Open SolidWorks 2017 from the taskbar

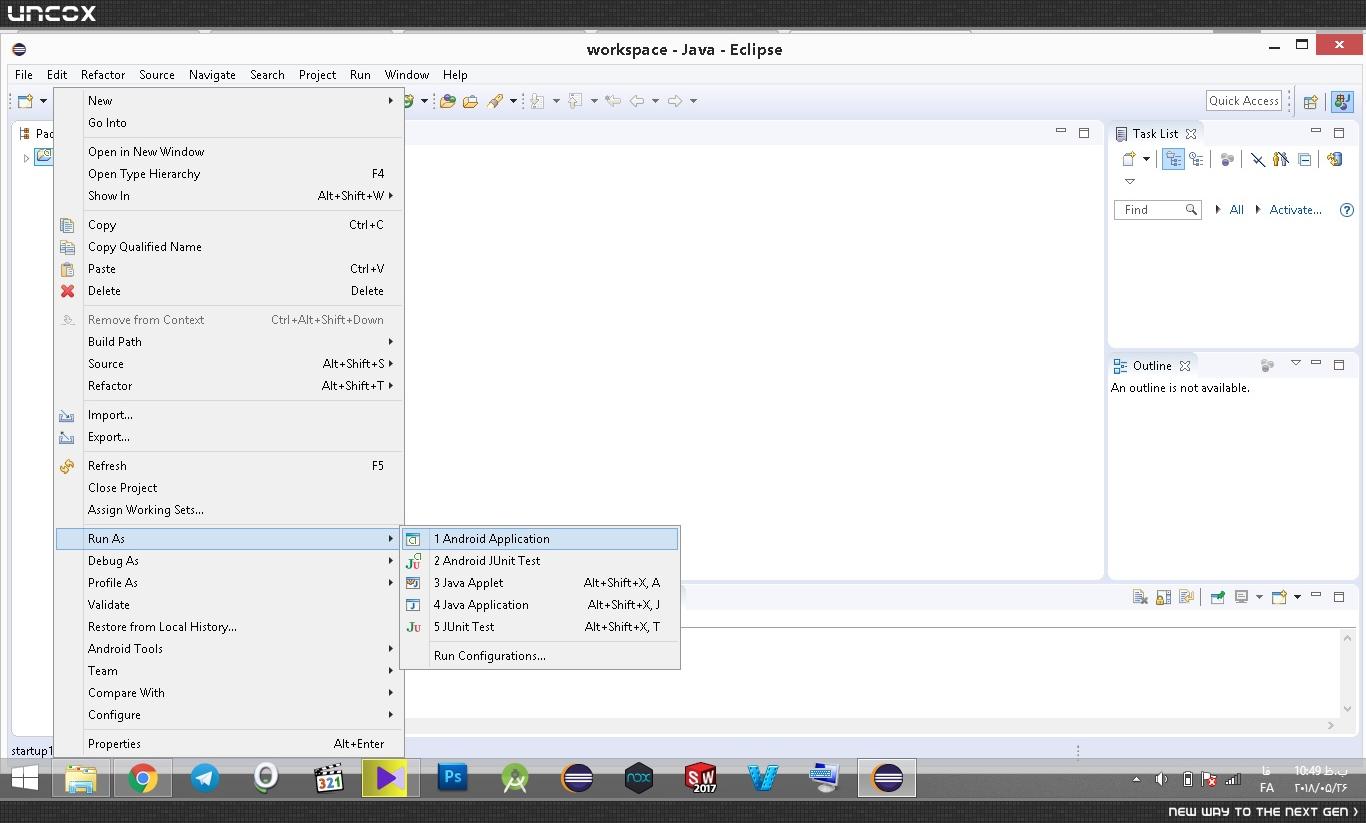click(701, 778)
